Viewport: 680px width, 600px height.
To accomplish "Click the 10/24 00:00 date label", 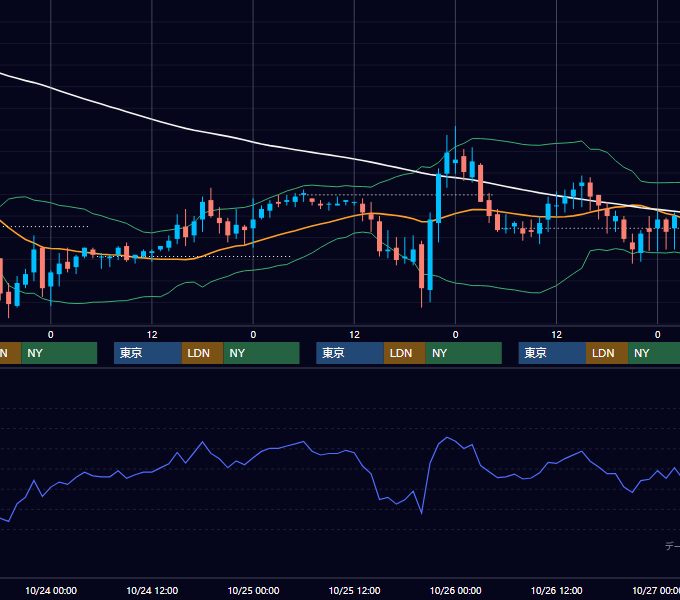I will pyautogui.click(x=51, y=590).
